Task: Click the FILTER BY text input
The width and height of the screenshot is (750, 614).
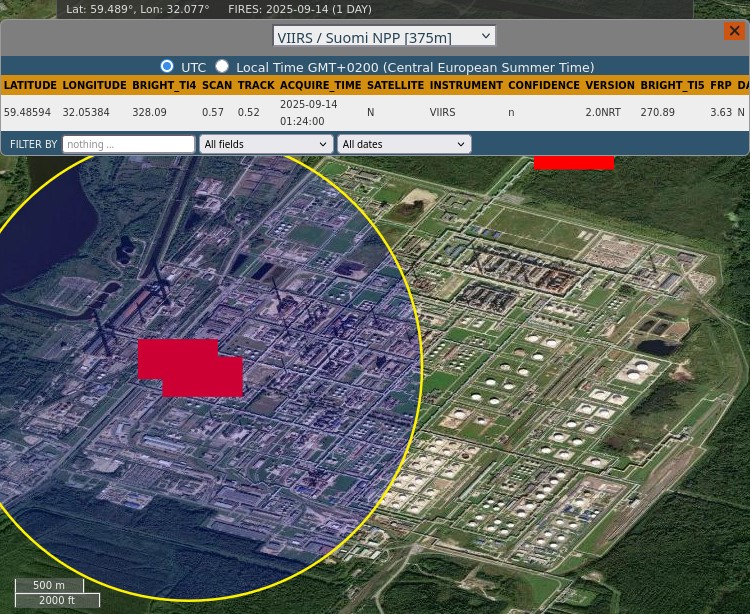Action: point(128,145)
